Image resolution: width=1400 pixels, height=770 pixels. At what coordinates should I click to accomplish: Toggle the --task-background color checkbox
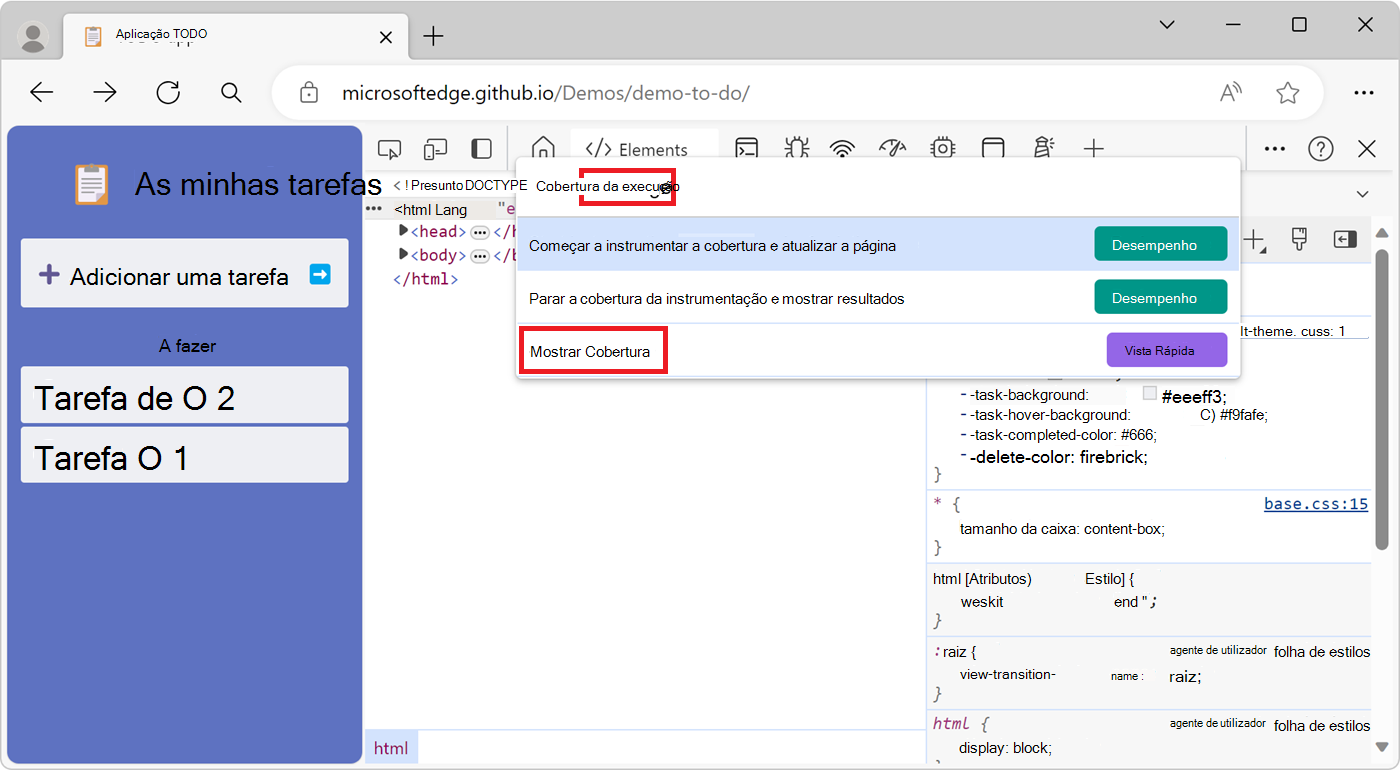1148,393
